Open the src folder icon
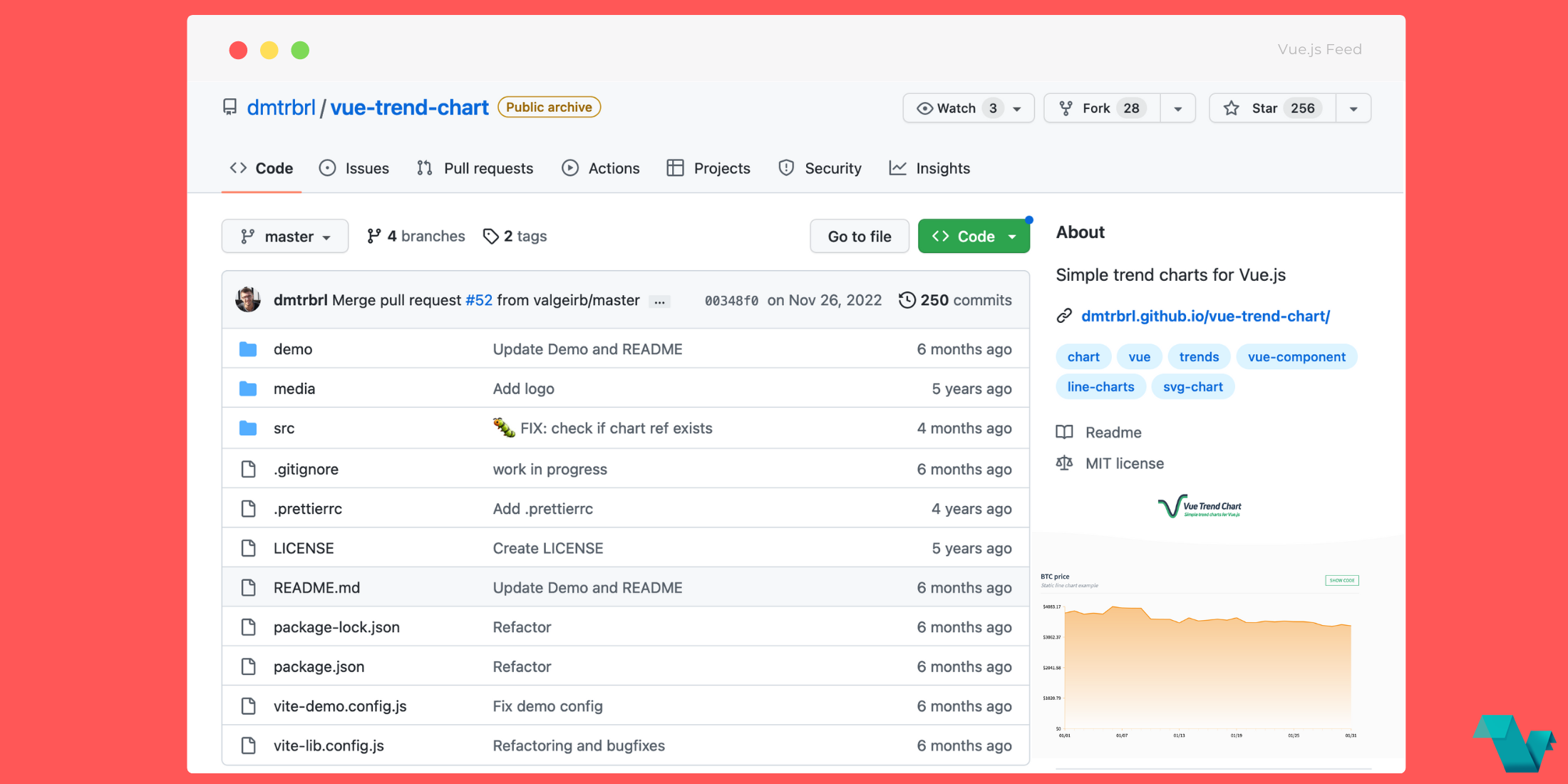The width and height of the screenshot is (1568, 784). [248, 428]
